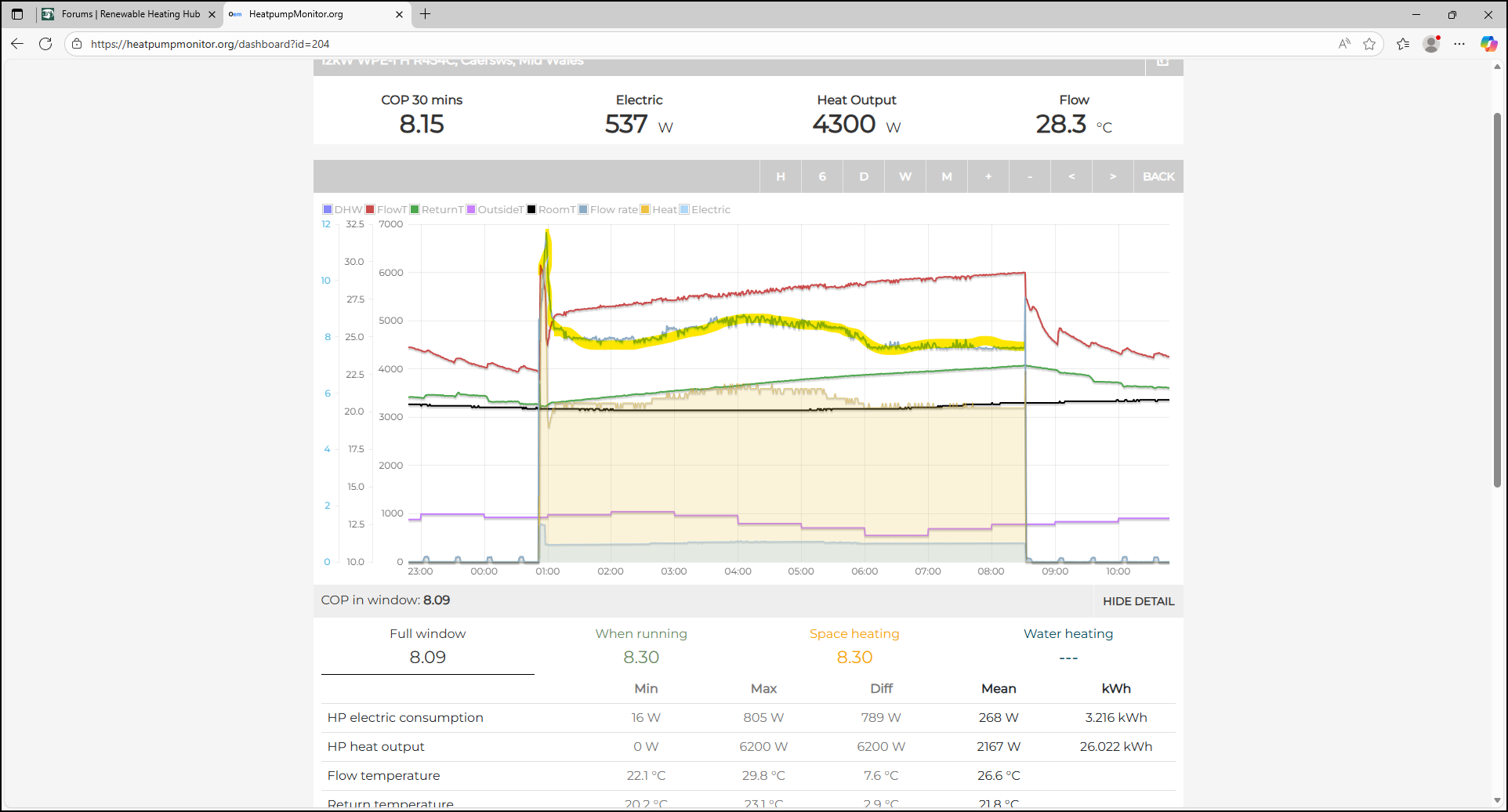Select the When running COP column
This screenshot has height=812, width=1508.
(640, 646)
